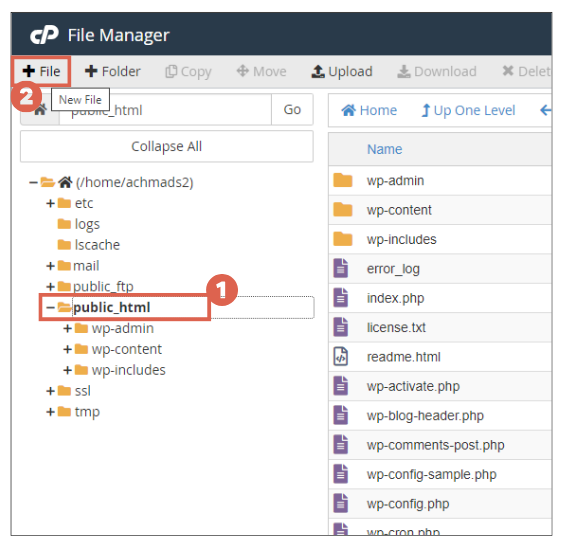Click the wp-admin folder icon in file list
The width and height of the screenshot is (562, 547).
tap(343, 180)
